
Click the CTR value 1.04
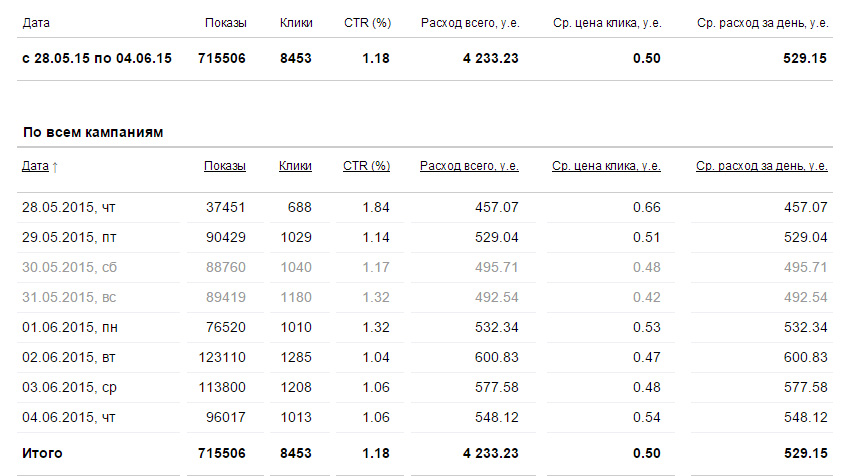coord(376,358)
